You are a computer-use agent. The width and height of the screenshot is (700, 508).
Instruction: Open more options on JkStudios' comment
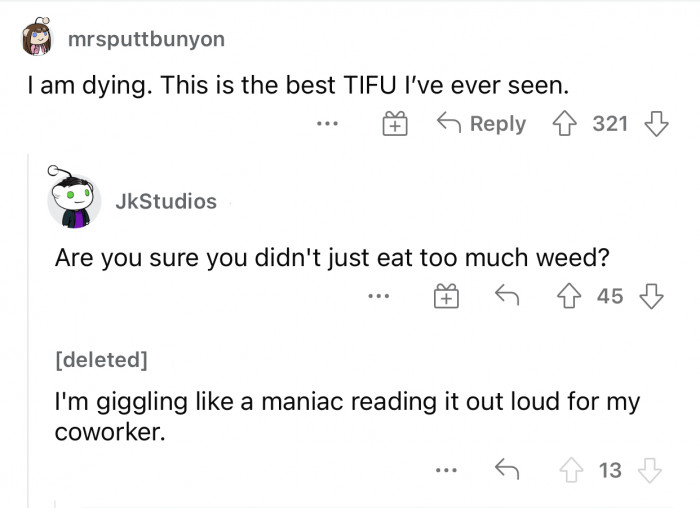click(x=376, y=296)
